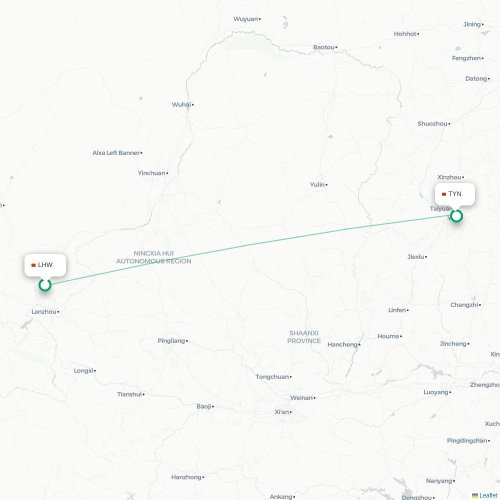The image size is (500, 500).
Task: Select the Lanzhou city label
Action: pos(45,312)
